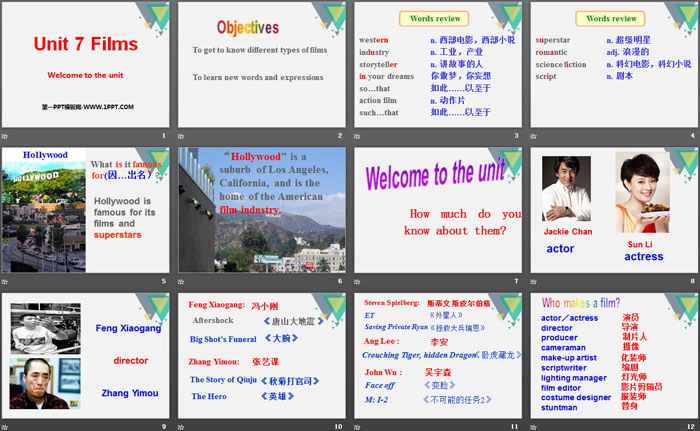Click slide number 9 label
Viewport: 700px width, 431px height.
163,427
